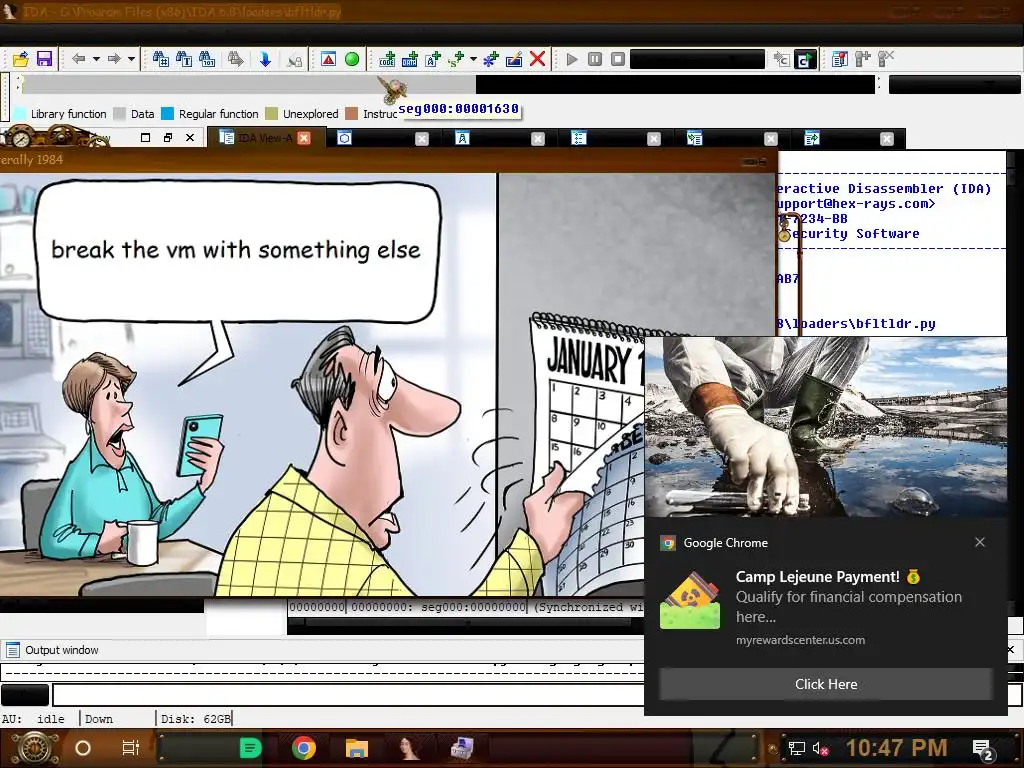Switch to the tab with the A document icon
Screen dimensions: 1024x768
click(x=500, y=138)
